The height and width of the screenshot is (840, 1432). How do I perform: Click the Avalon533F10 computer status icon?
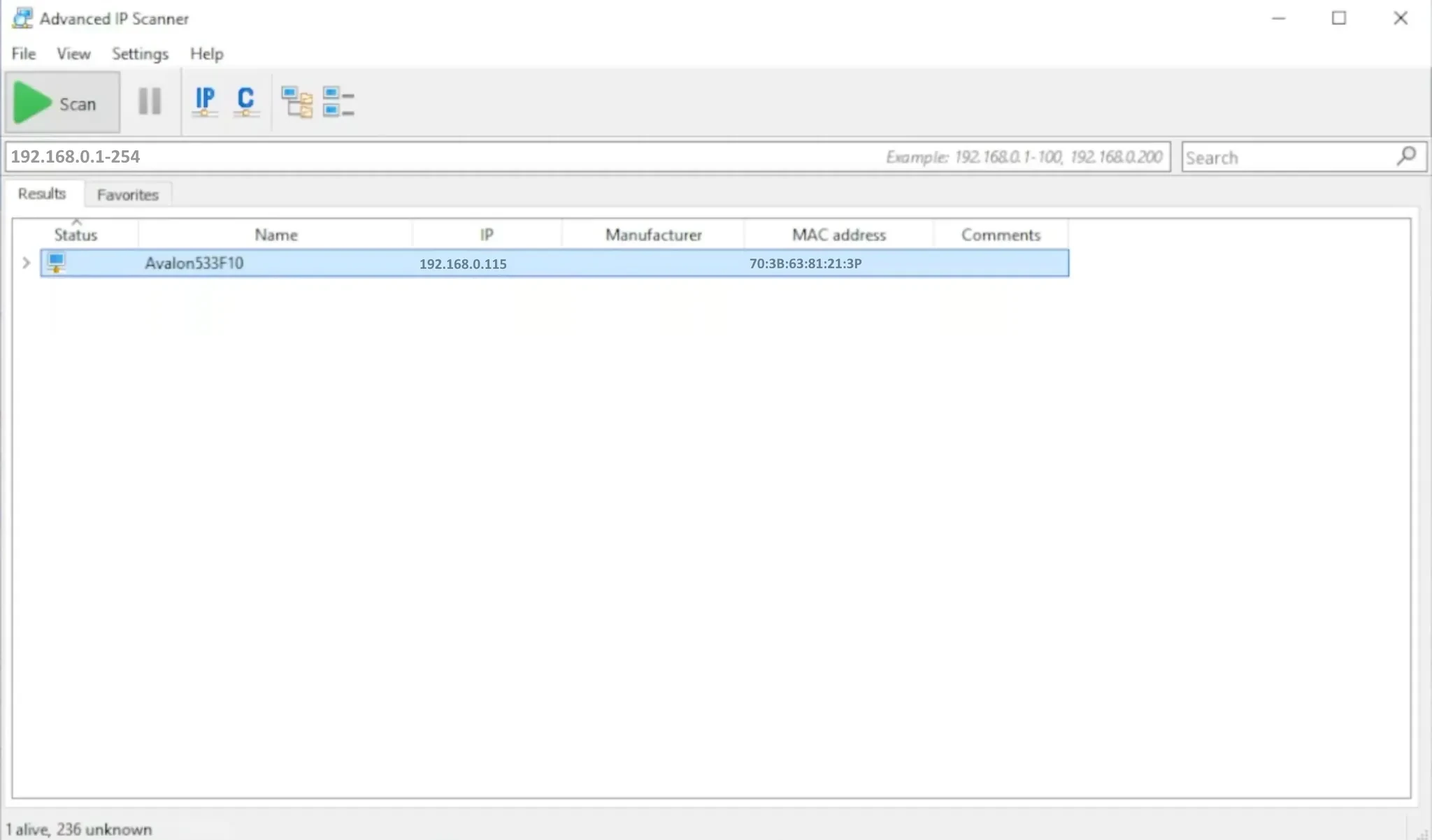(x=56, y=263)
